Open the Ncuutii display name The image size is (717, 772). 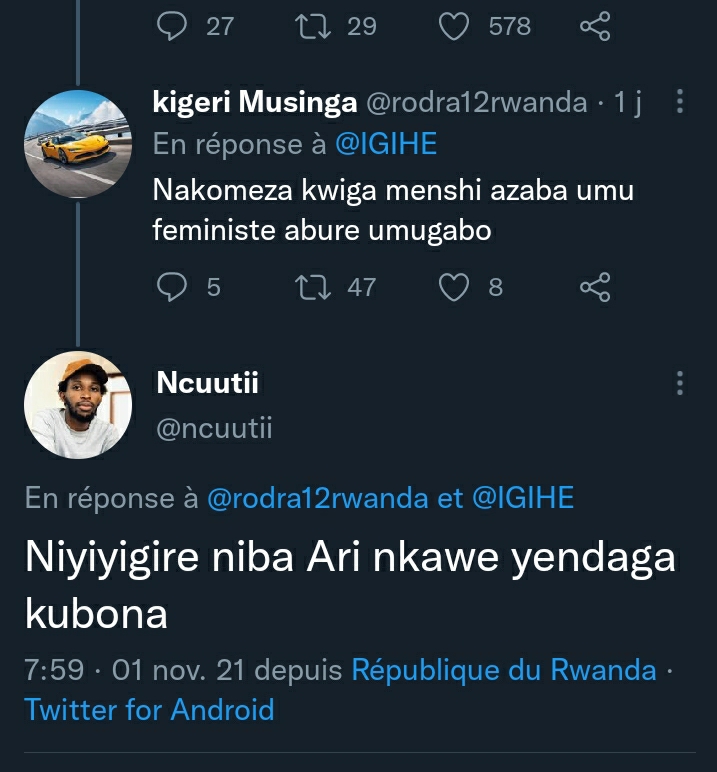[x=208, y=383]
